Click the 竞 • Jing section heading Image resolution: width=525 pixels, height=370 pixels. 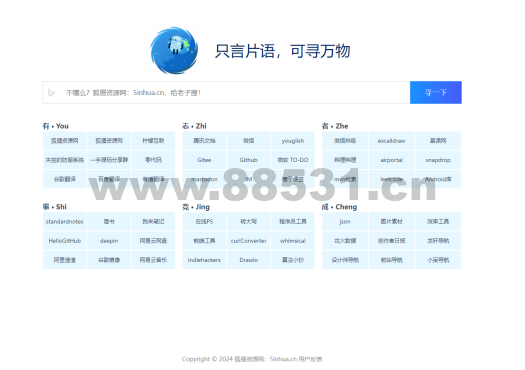click(x=196, y=207)
